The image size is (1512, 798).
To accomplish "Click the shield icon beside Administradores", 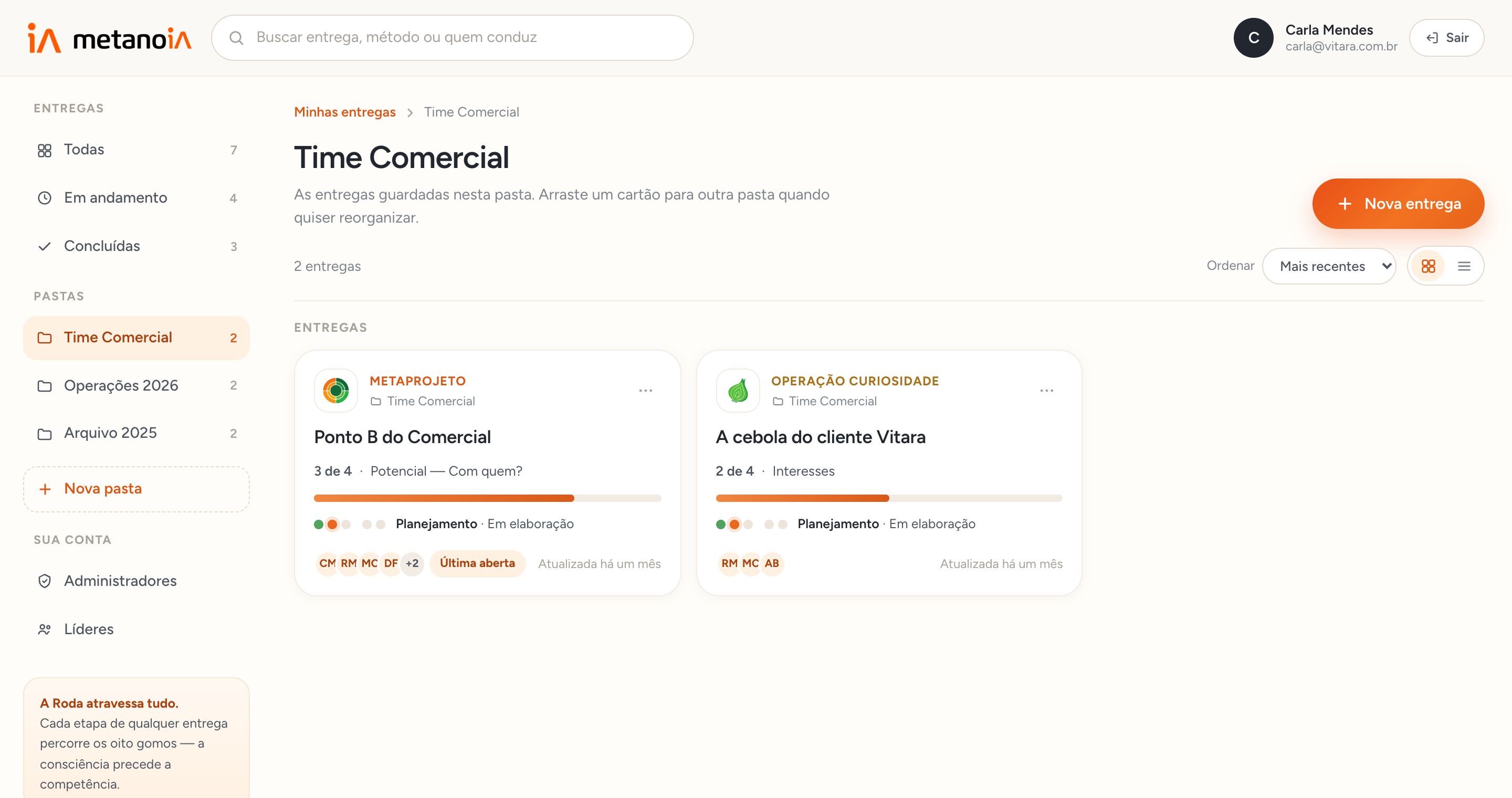I will click(45, 581).
